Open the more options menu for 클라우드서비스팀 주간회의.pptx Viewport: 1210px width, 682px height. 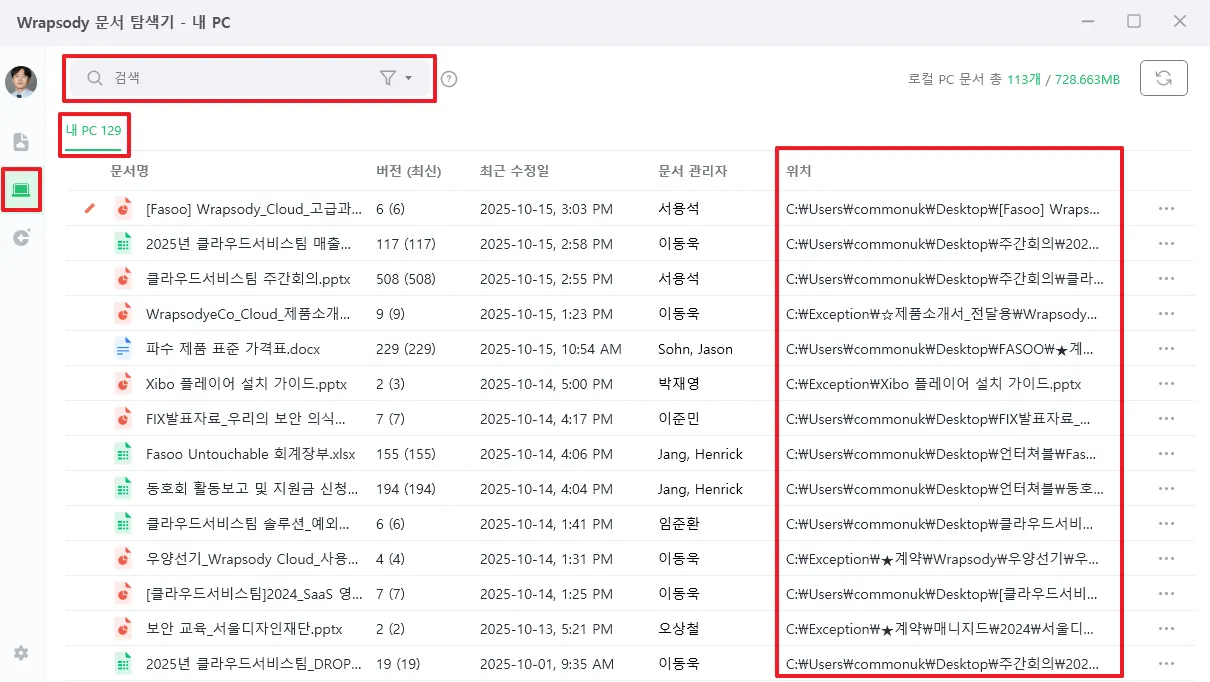pos(1165,279)
